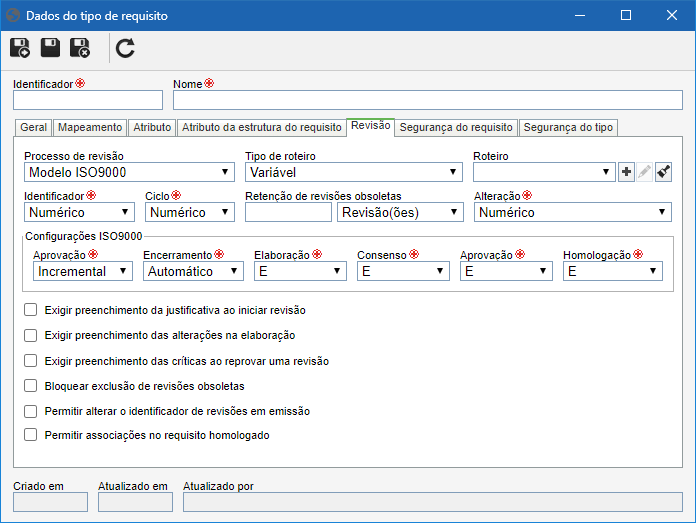Expand the Encerramento Automático dropdown
Viewport: 696px width, 523px height.
click(193, 271)
